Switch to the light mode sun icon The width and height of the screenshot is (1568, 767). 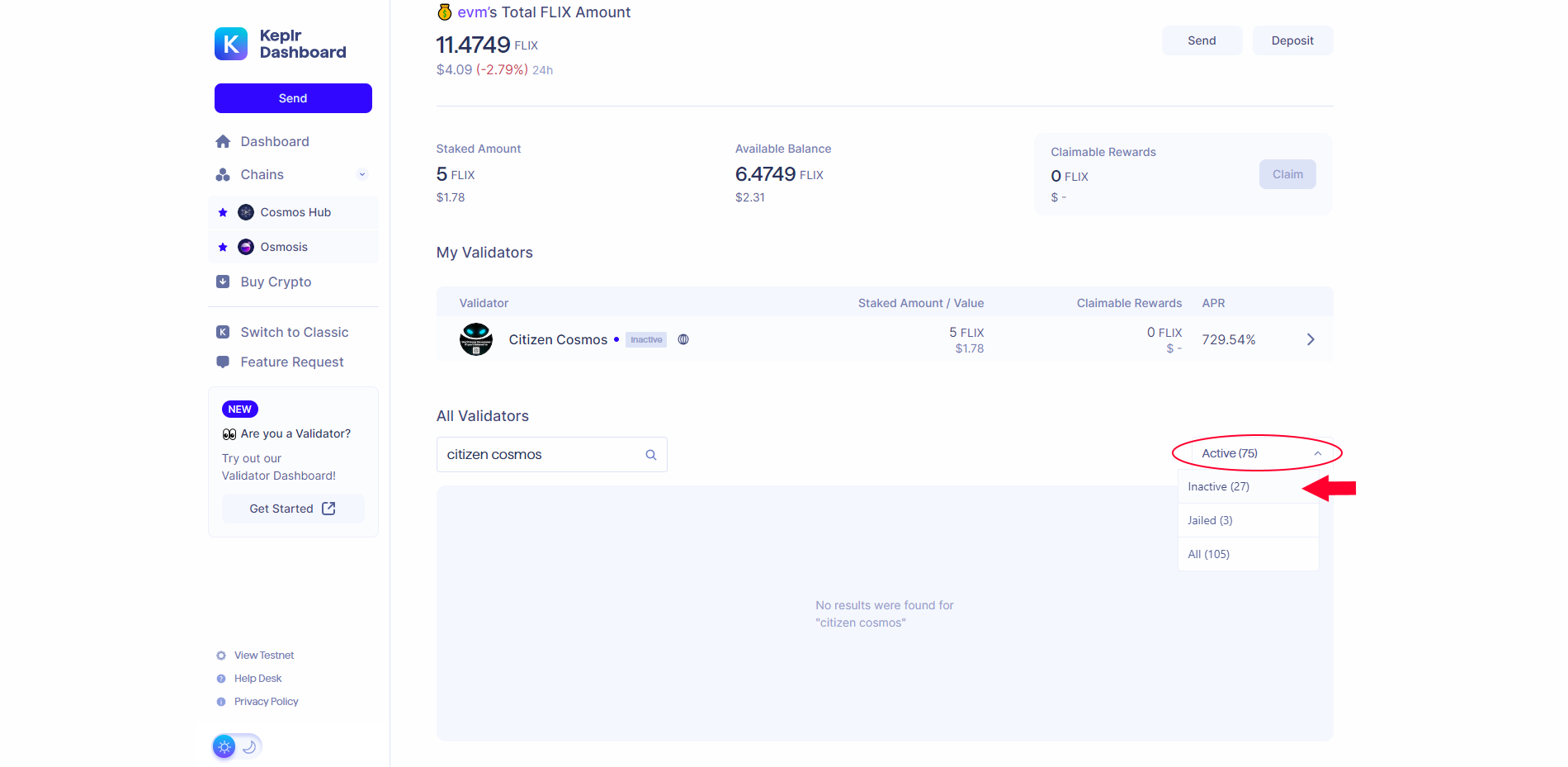224,746
